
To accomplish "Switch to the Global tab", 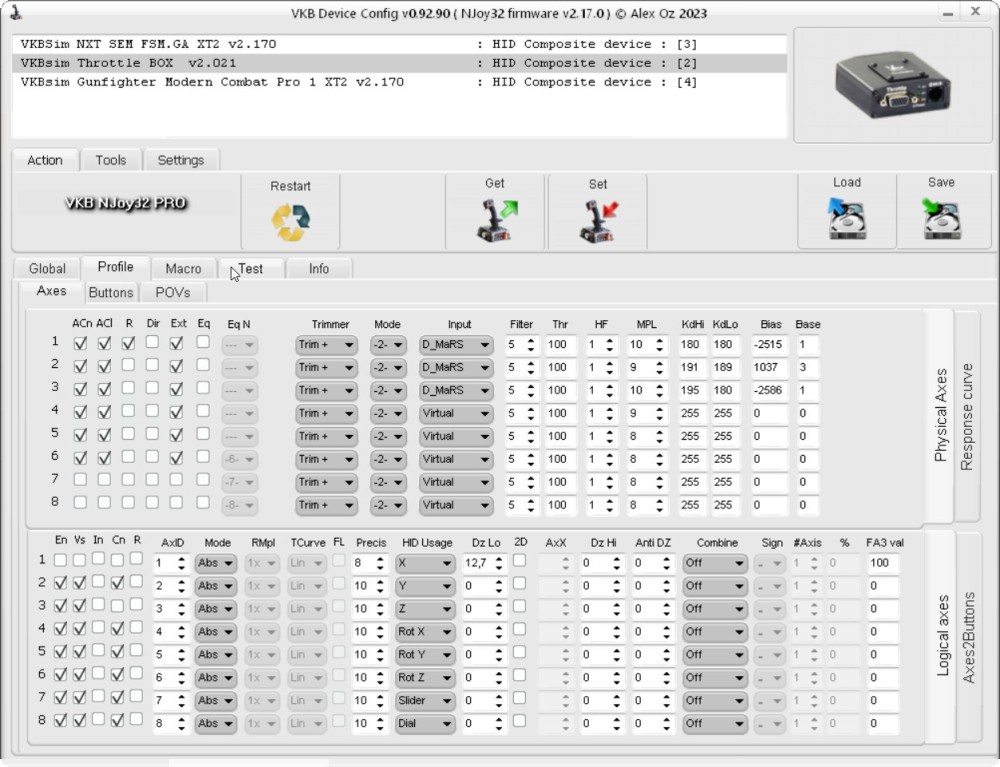I will [47, 269].
